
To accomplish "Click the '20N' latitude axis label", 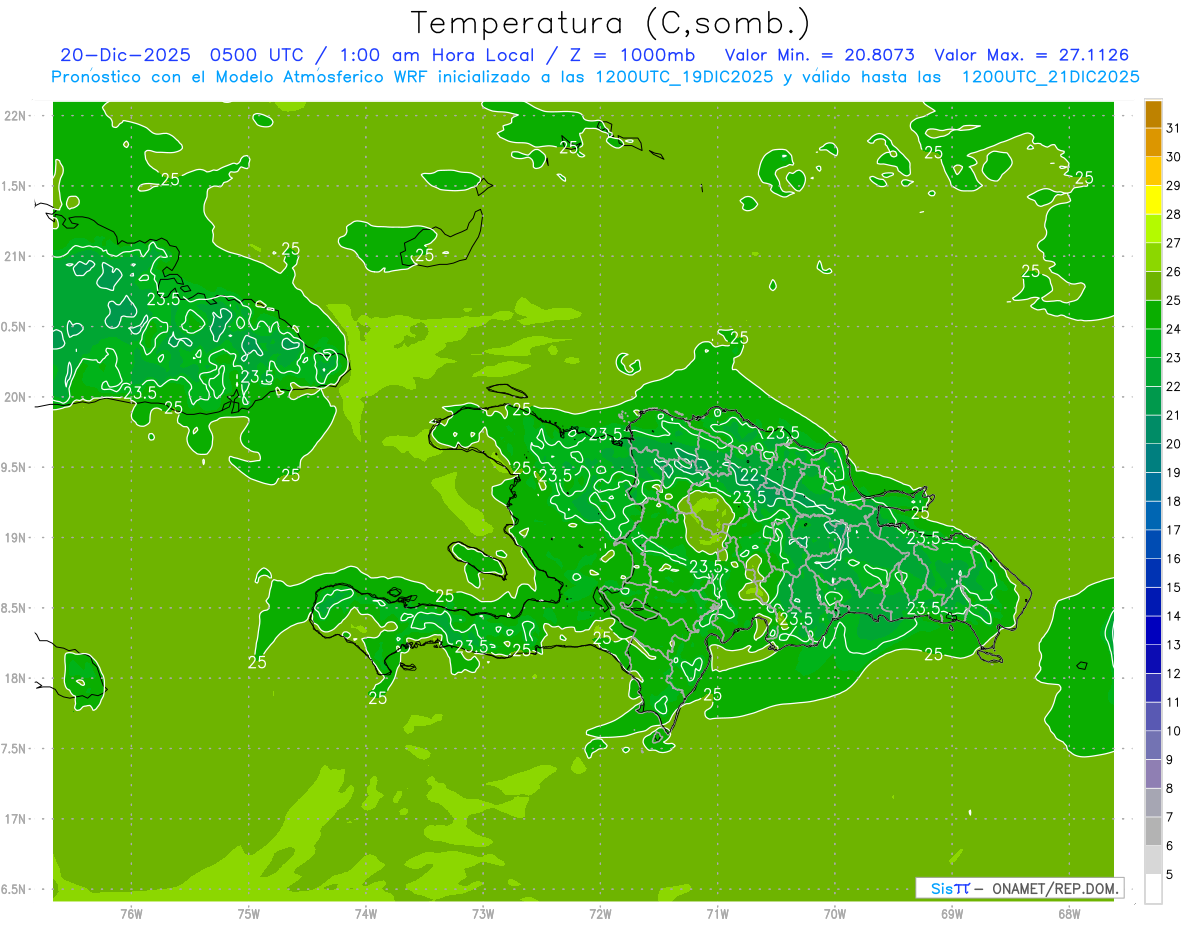I will coord(16,397).
